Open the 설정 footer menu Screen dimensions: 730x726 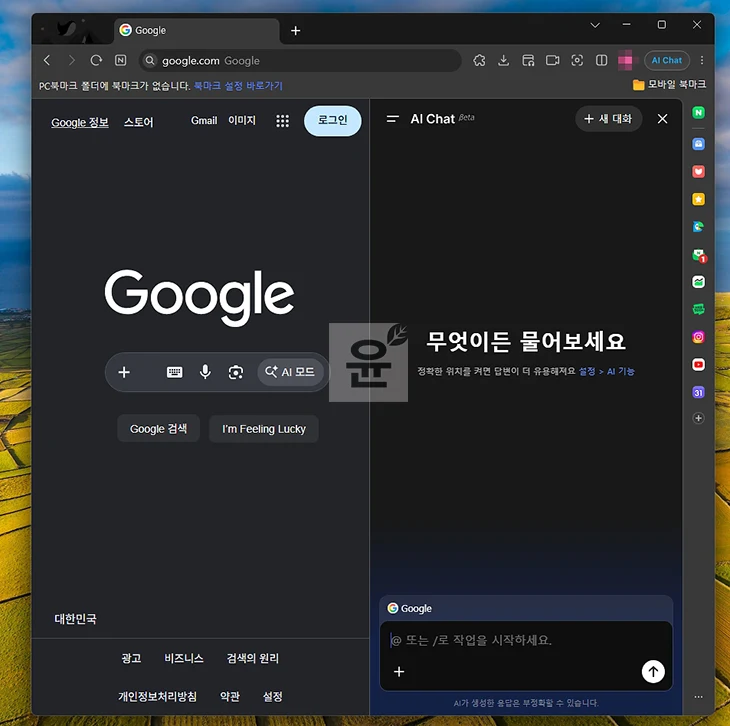tap(272, 696)
